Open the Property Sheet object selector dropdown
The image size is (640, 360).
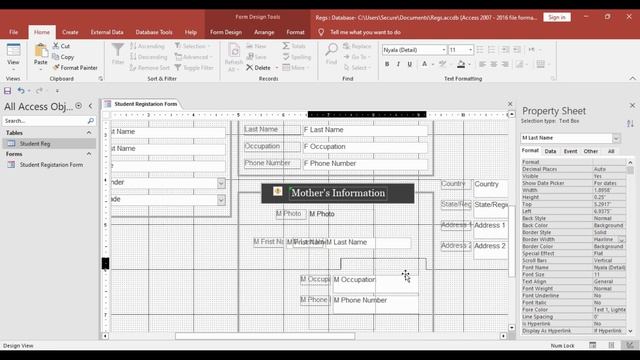pyautogui.click(x=616, y=138)
